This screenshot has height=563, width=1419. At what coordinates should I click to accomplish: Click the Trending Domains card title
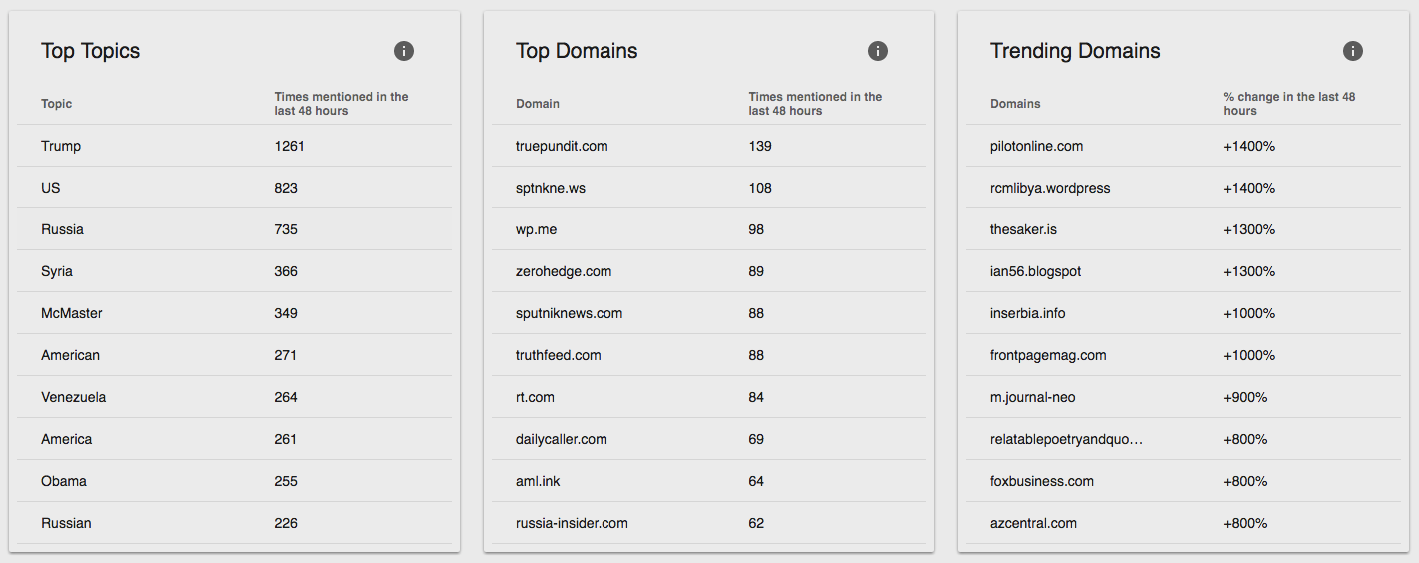tap(1075, 51)
